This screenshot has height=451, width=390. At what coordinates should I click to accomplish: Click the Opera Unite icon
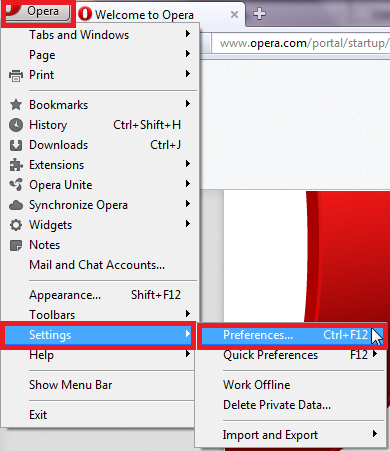16,185
